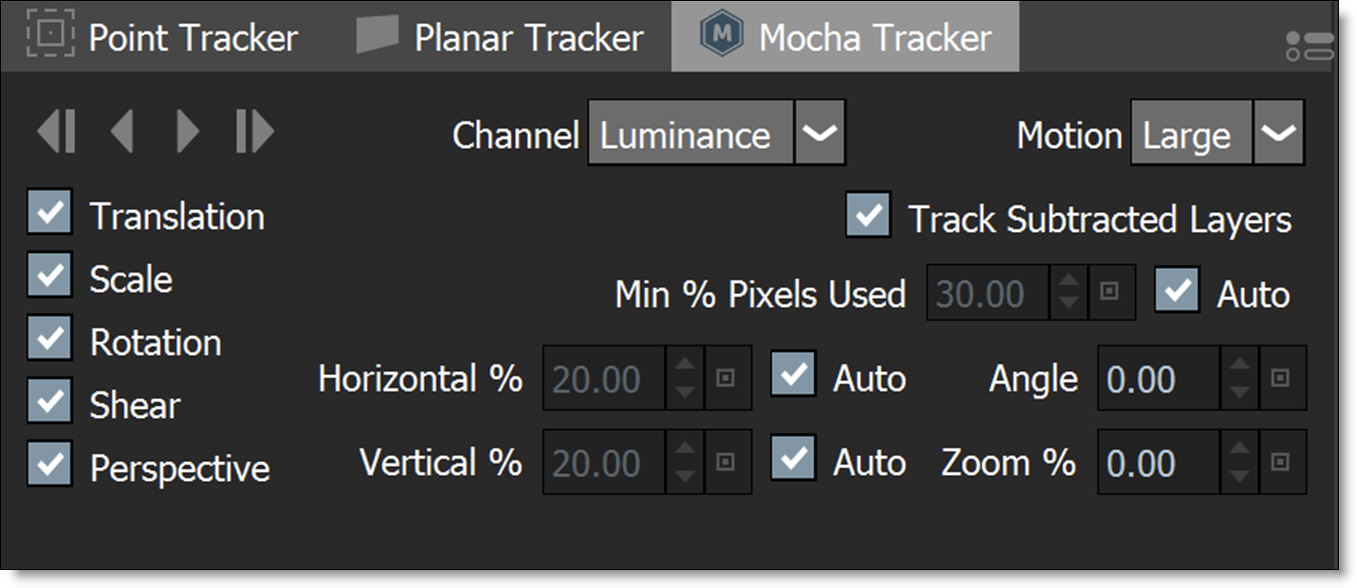
Task: Track forward to end button
Action: click(x=254, y=132)
